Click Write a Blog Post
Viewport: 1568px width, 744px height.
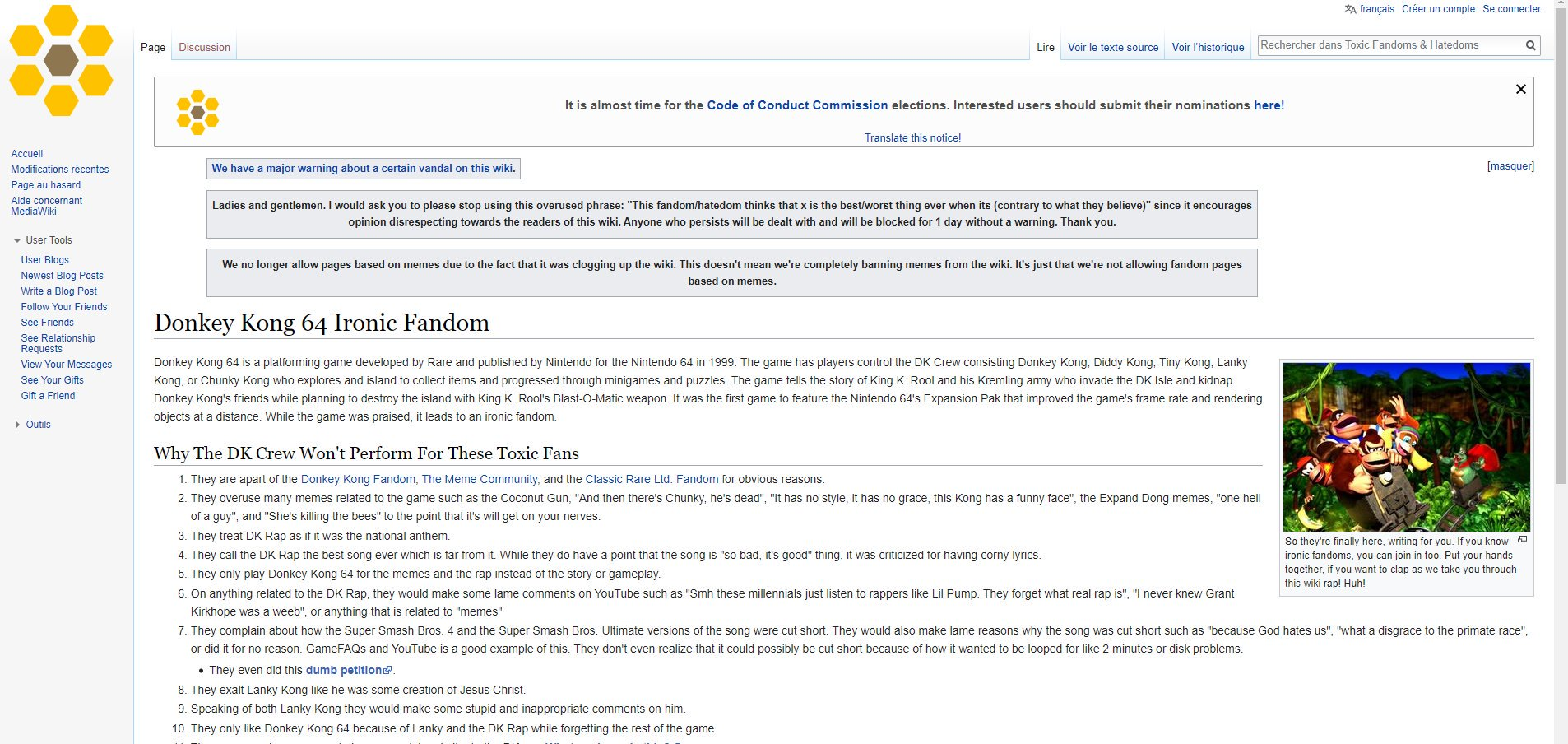click(59, 291)
